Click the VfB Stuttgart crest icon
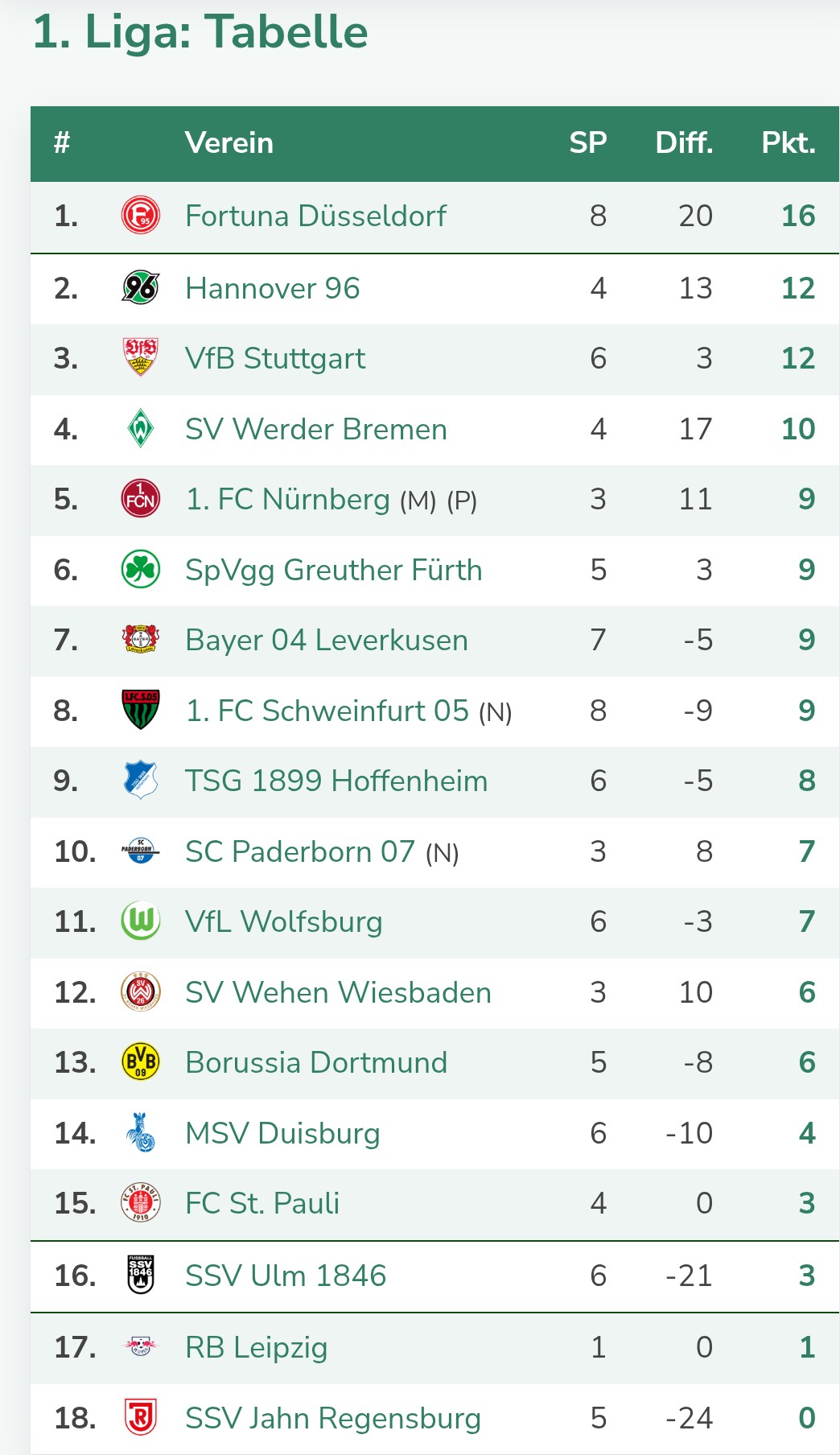Image resolution: width=840 pixels, height=1455 pixels. (140, 357)
